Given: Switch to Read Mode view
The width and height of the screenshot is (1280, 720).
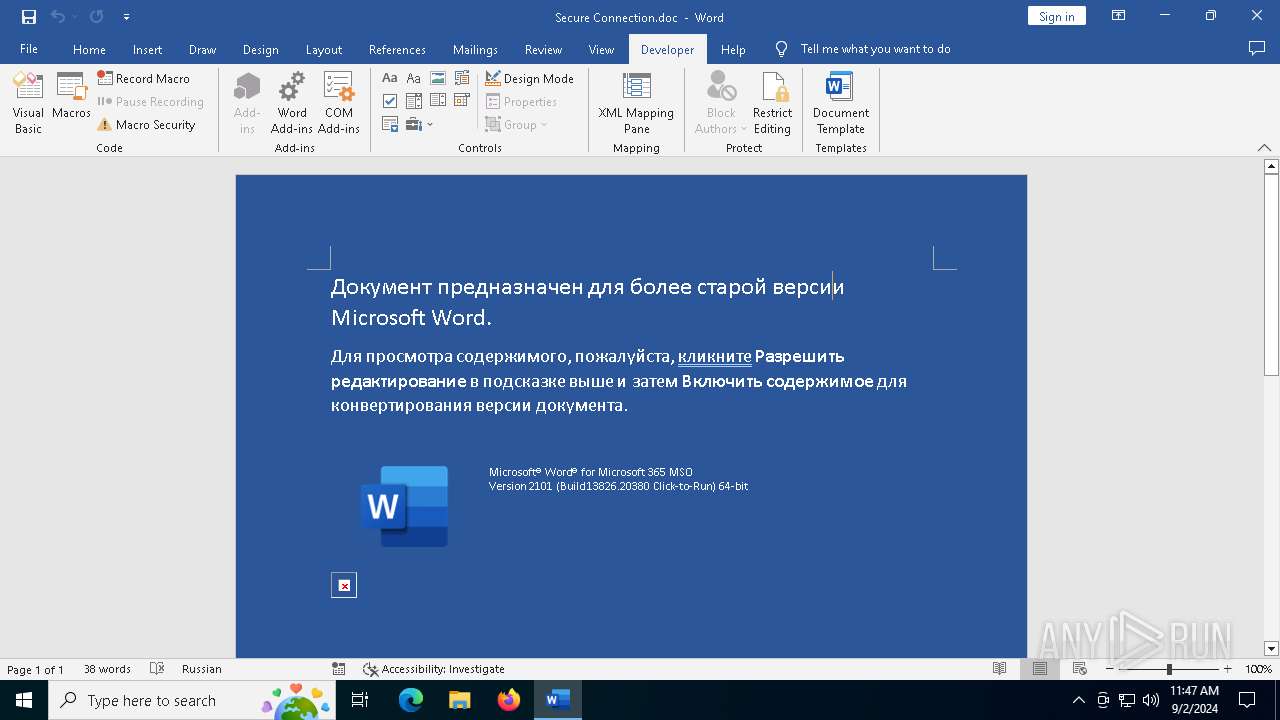Looking at the screenshot, I should 999,669.
